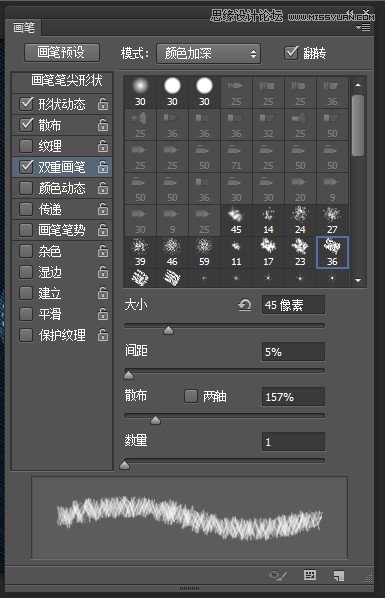The height and width of the screenshot is (598, 385).
Task: Select the brush tip sized 17
Action: 268,252
